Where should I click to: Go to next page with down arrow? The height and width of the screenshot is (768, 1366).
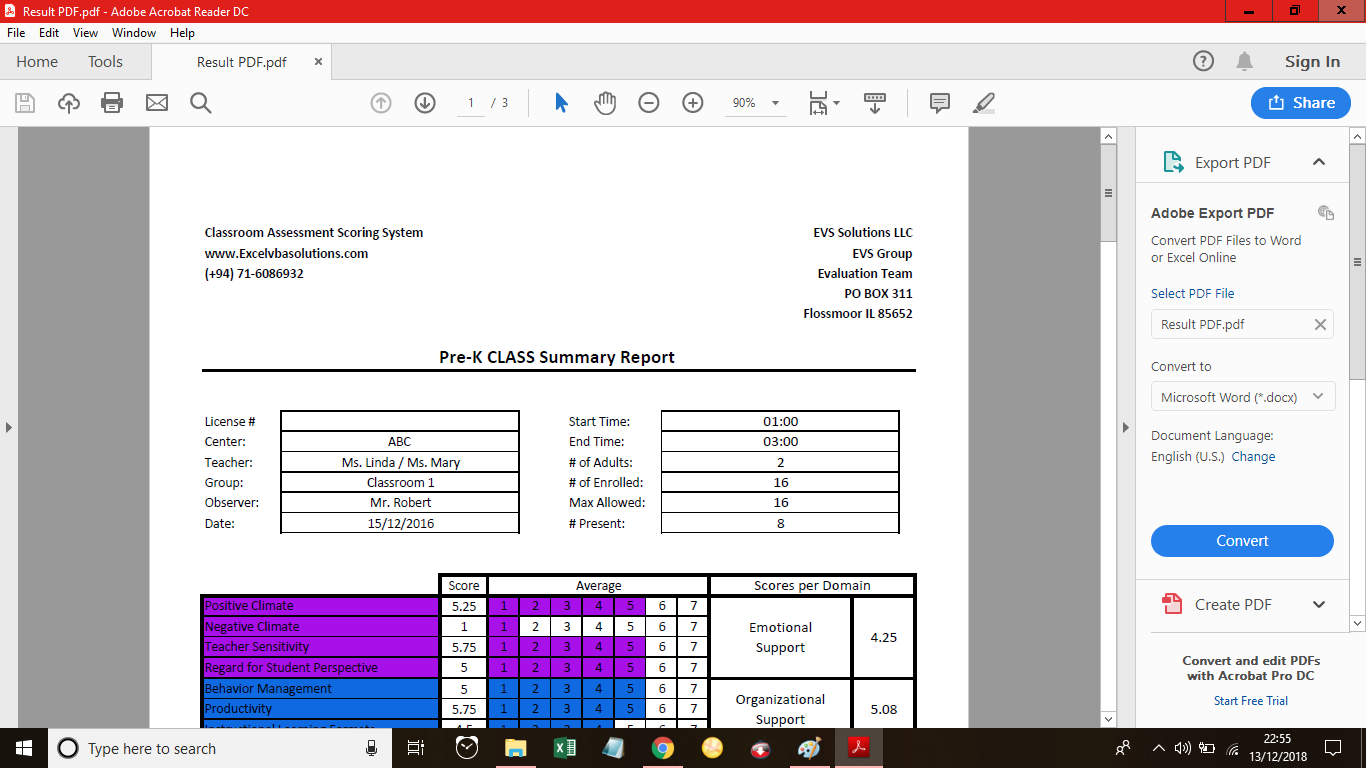[x=424, y=102]
